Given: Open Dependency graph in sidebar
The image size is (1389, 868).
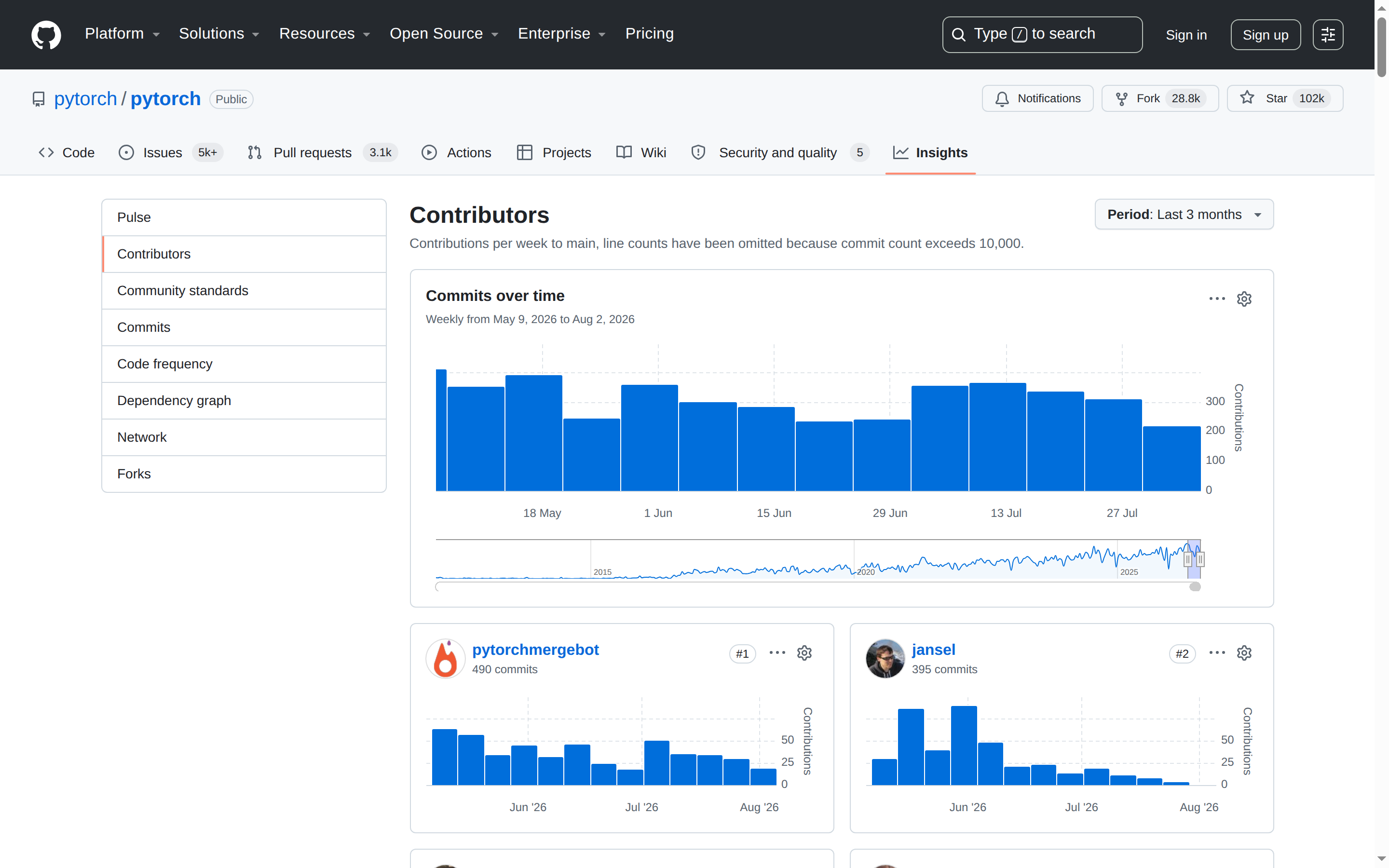Looking at the screenshot, I should (244, 401).
